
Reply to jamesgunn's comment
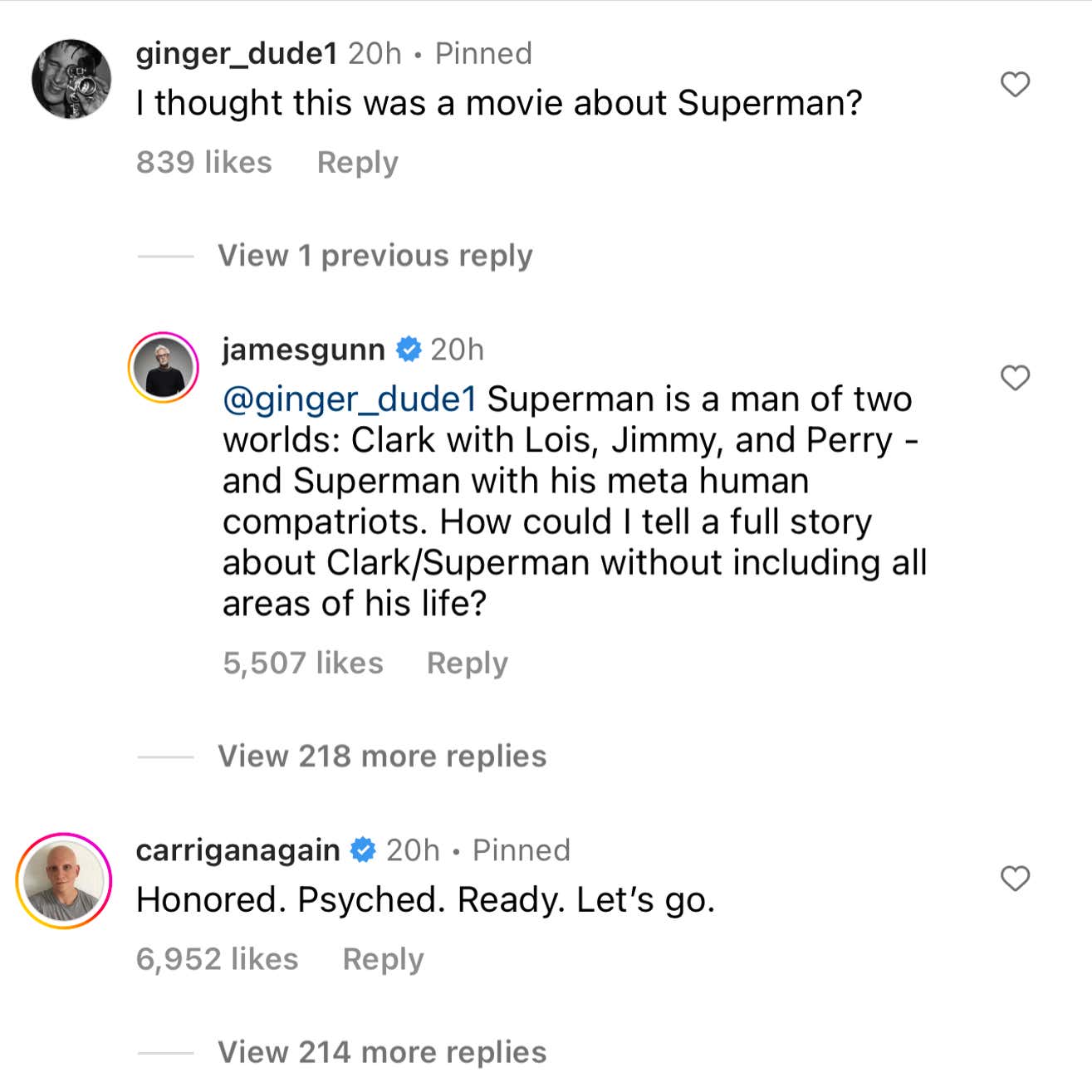click(x=468, y=663)
